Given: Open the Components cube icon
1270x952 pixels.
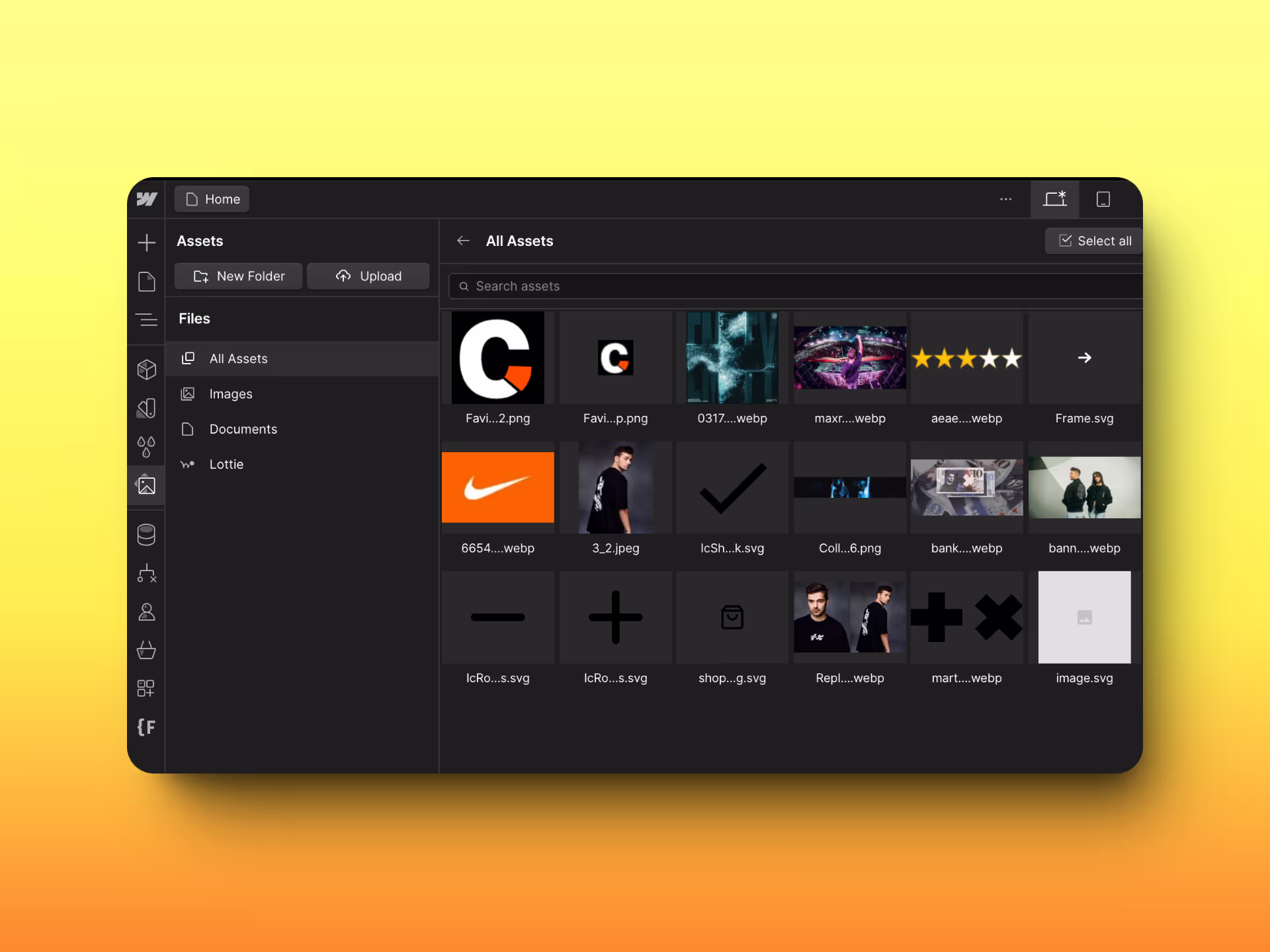Looking at the screenshot, I should 146,369.
